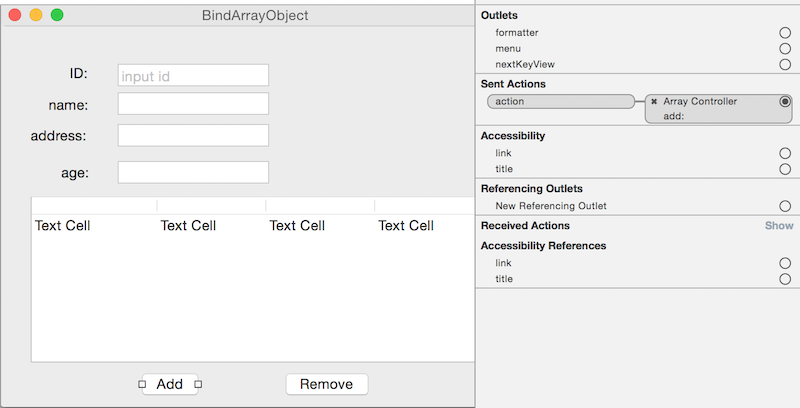Select the address: label
The width and height of the screenshot is (800, 408).
point(58,136)
